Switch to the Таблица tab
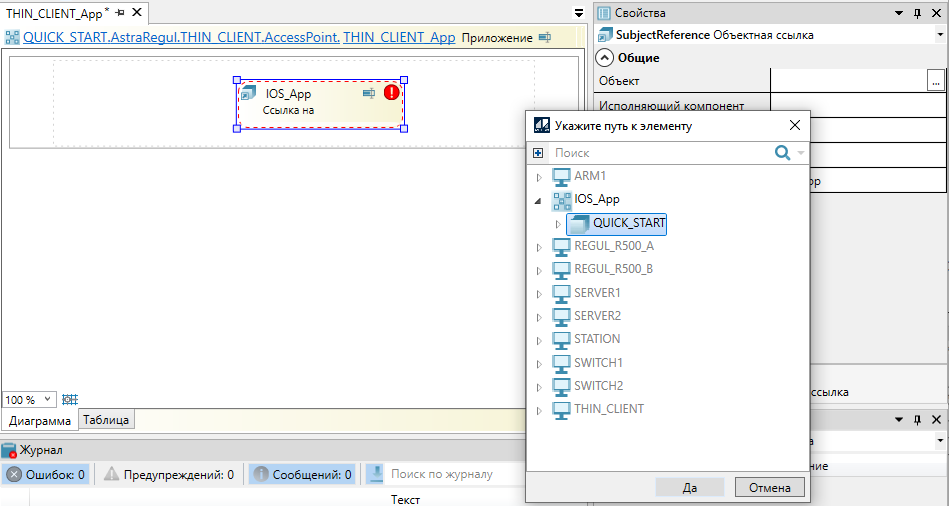Image resolution: width=949 pixels, height=506 pixels. click(106, 420)
